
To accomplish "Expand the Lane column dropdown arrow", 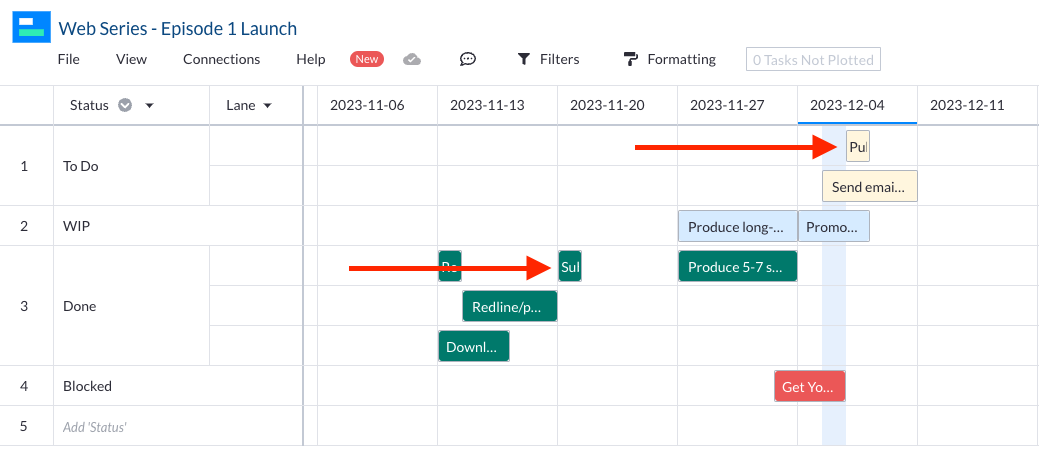I will (x=268, y=106).
